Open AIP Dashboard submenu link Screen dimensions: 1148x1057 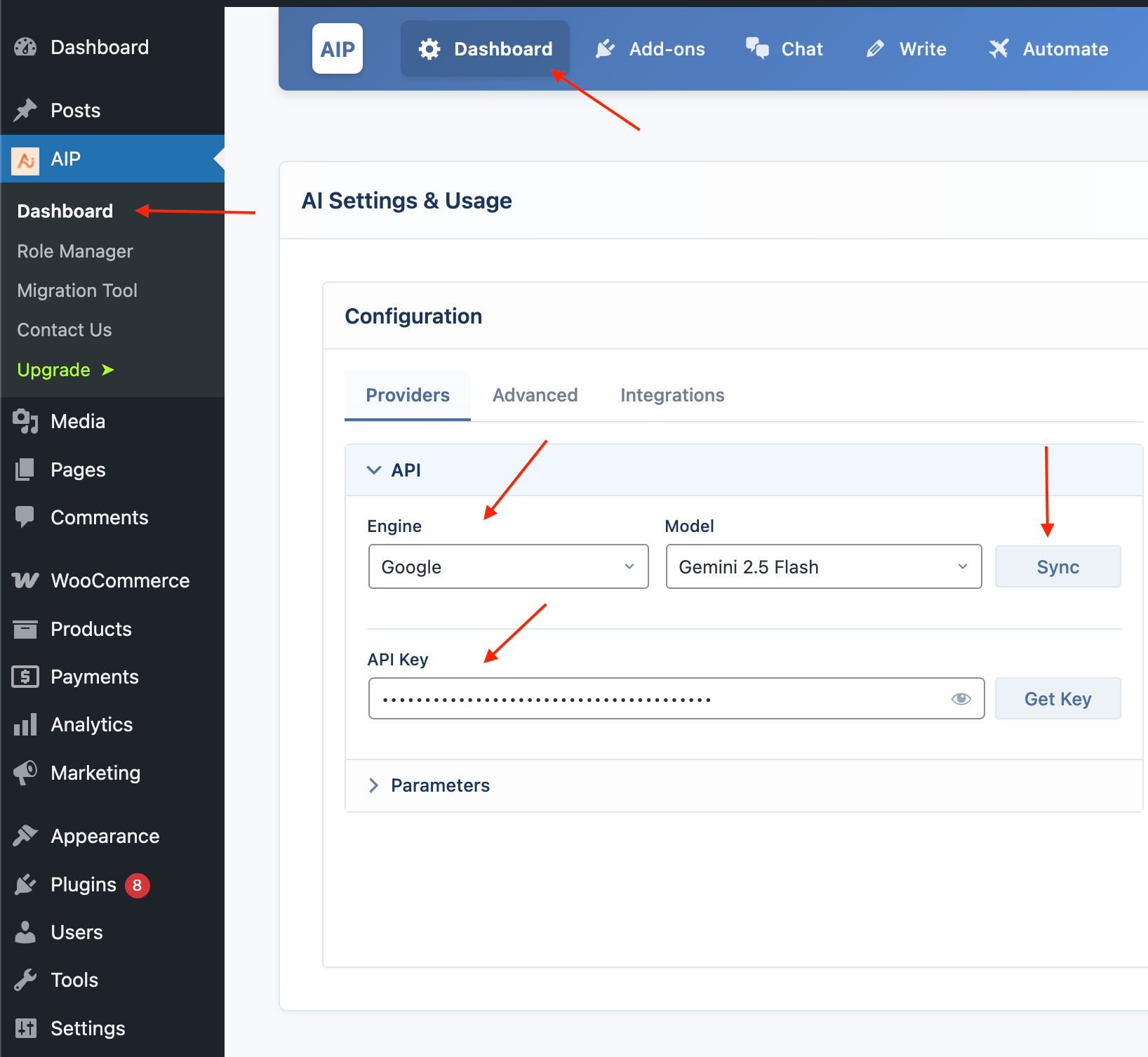click(65, 211)
